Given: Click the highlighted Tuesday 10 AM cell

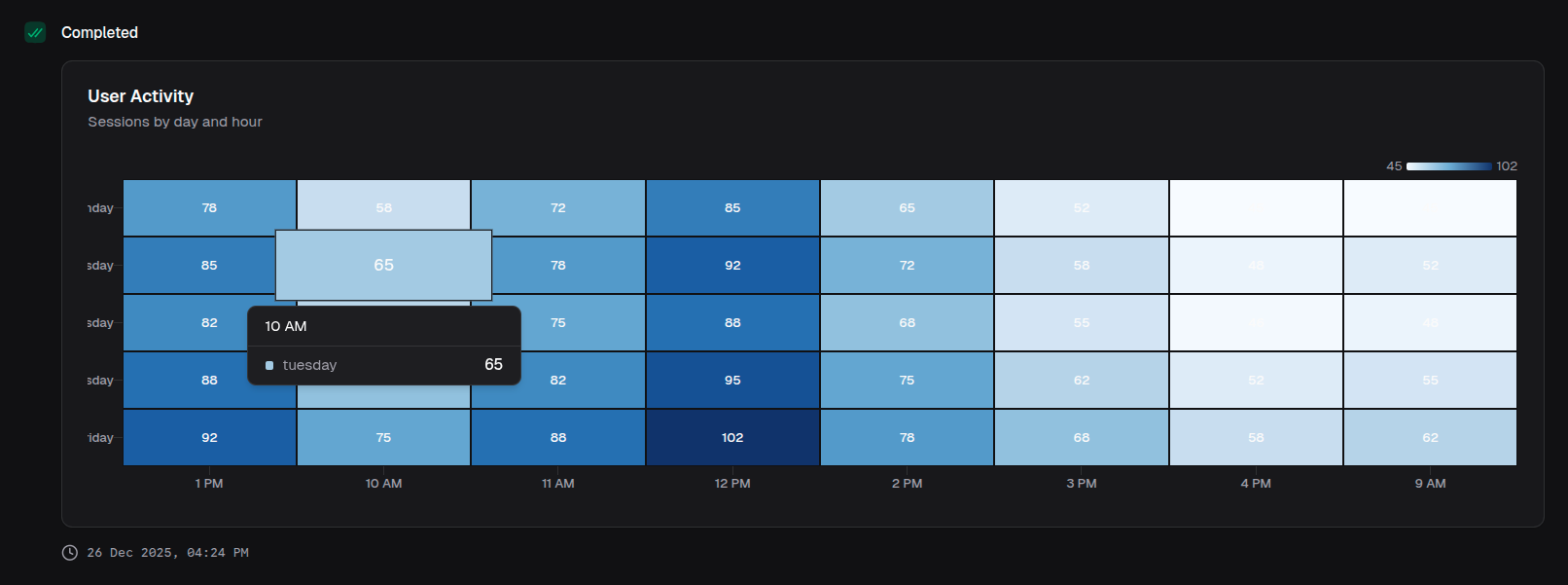Looking at the screenshot, I should pyautogui.click(x=383, y=265).
